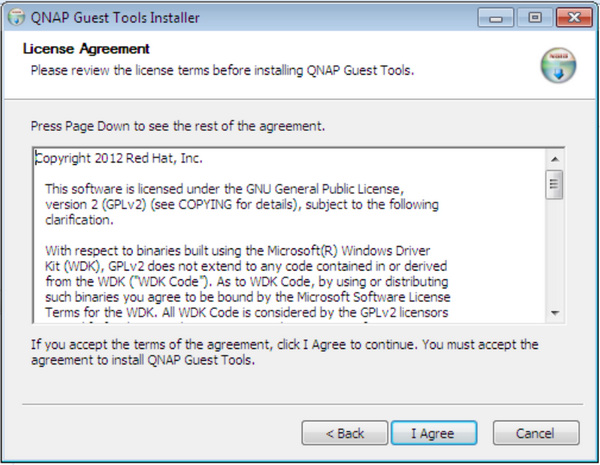This screenshot has height=465, width=600.
Task: Click the license scrollbar down arrow
Action: pyautogui.click(x=555, y=313)
